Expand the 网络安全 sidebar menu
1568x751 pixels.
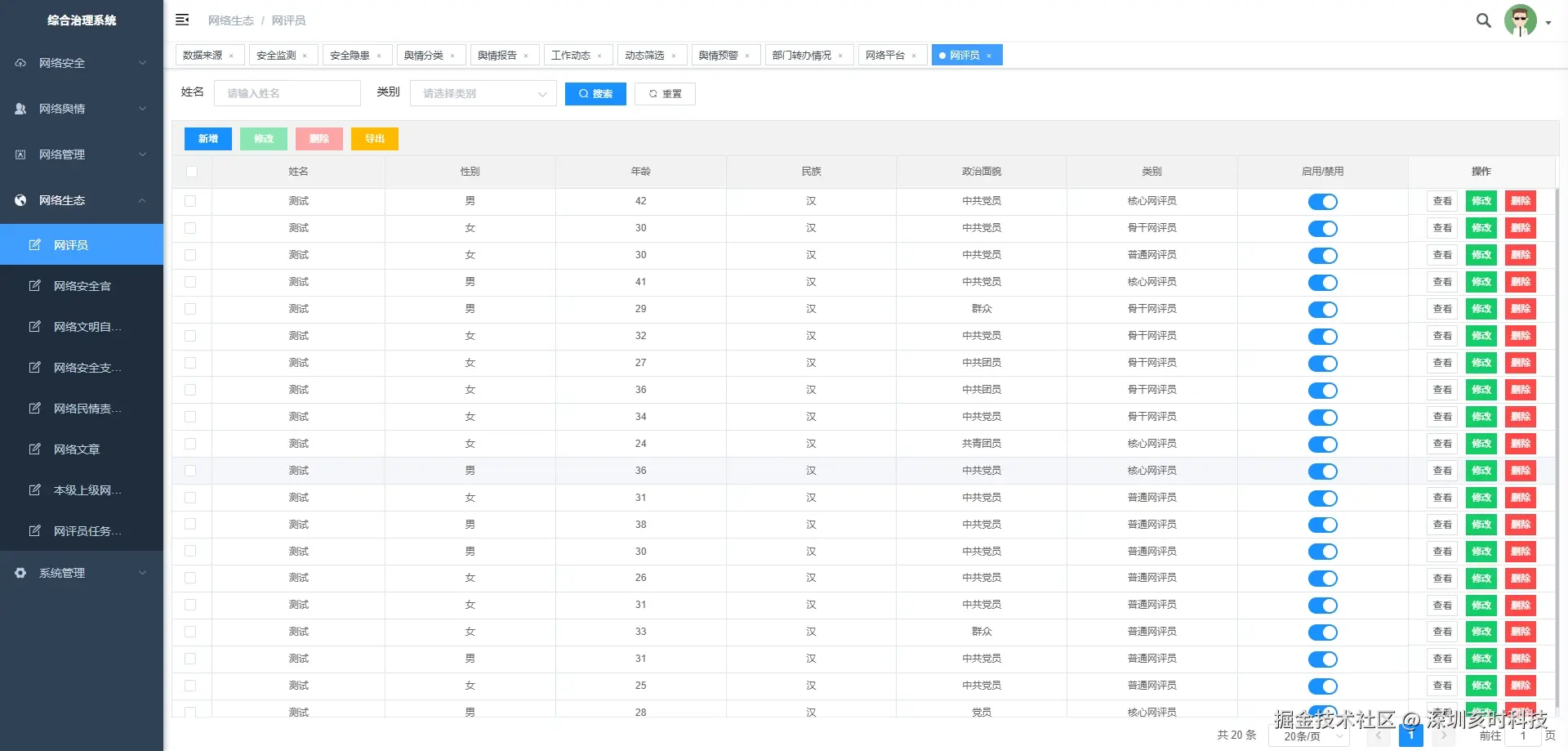pyautogui.click(x=82, y=63)
